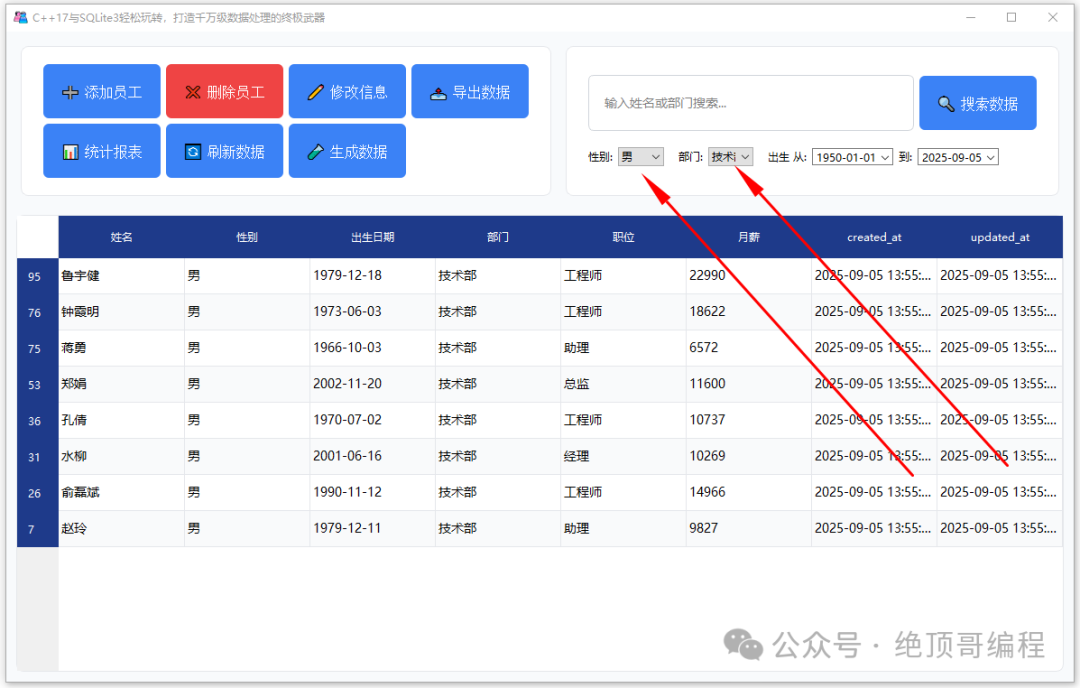
Task: Click salary cell 22990
Action: [x=748, y=276]
